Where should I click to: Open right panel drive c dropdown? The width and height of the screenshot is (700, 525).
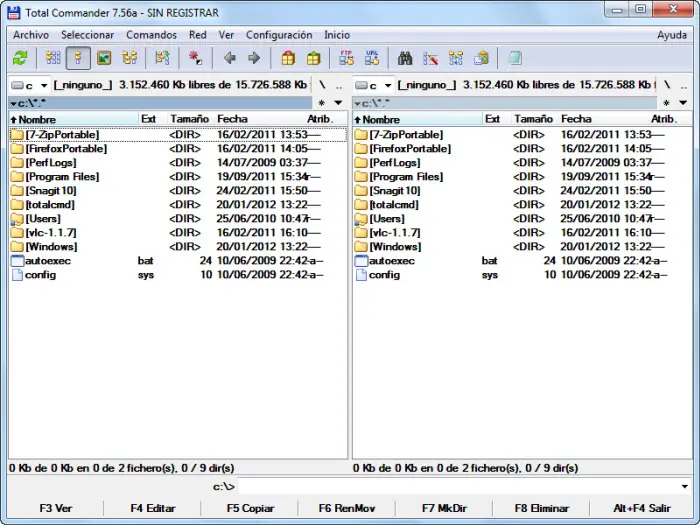click(x=374, y=85)
